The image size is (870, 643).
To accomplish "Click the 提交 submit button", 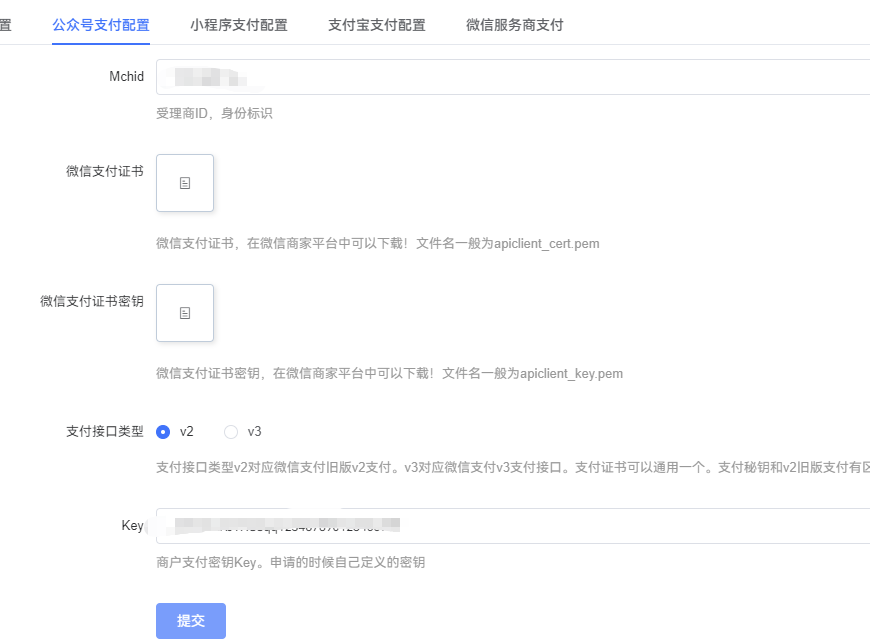I will pos(191,621).
